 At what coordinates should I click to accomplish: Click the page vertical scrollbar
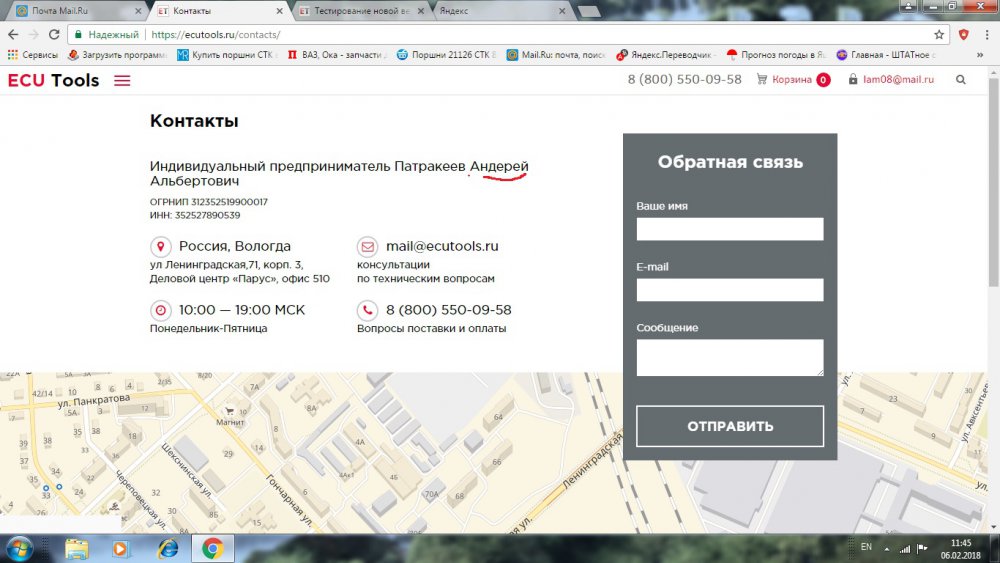[994, 183]
